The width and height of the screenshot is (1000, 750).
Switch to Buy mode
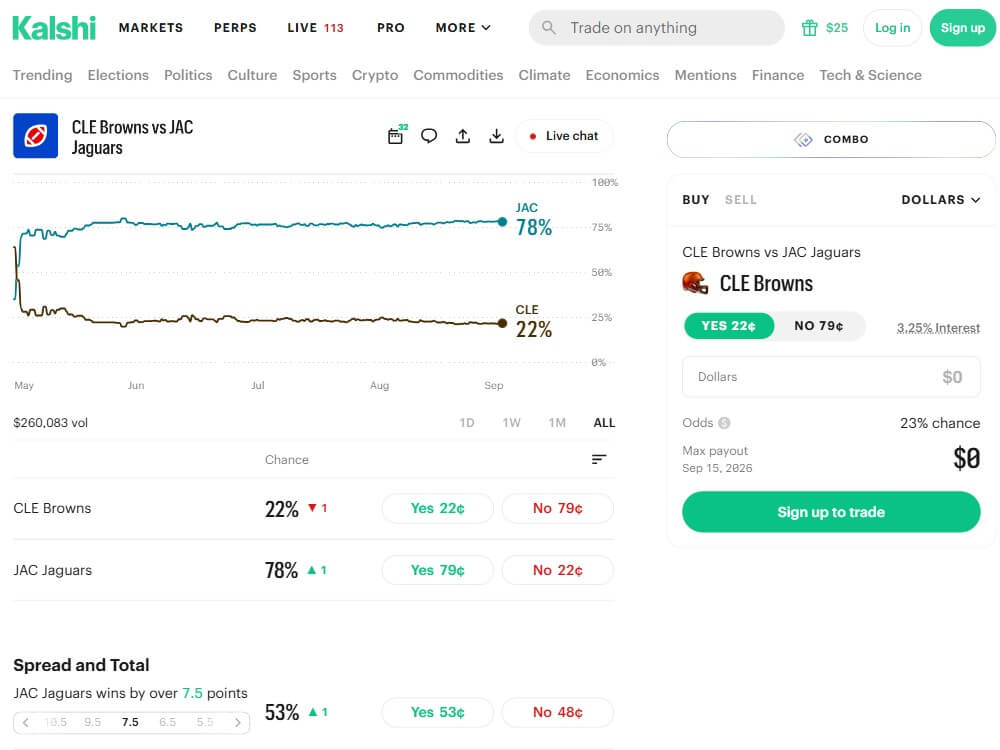pyautogui.click(x=696, y=200)
